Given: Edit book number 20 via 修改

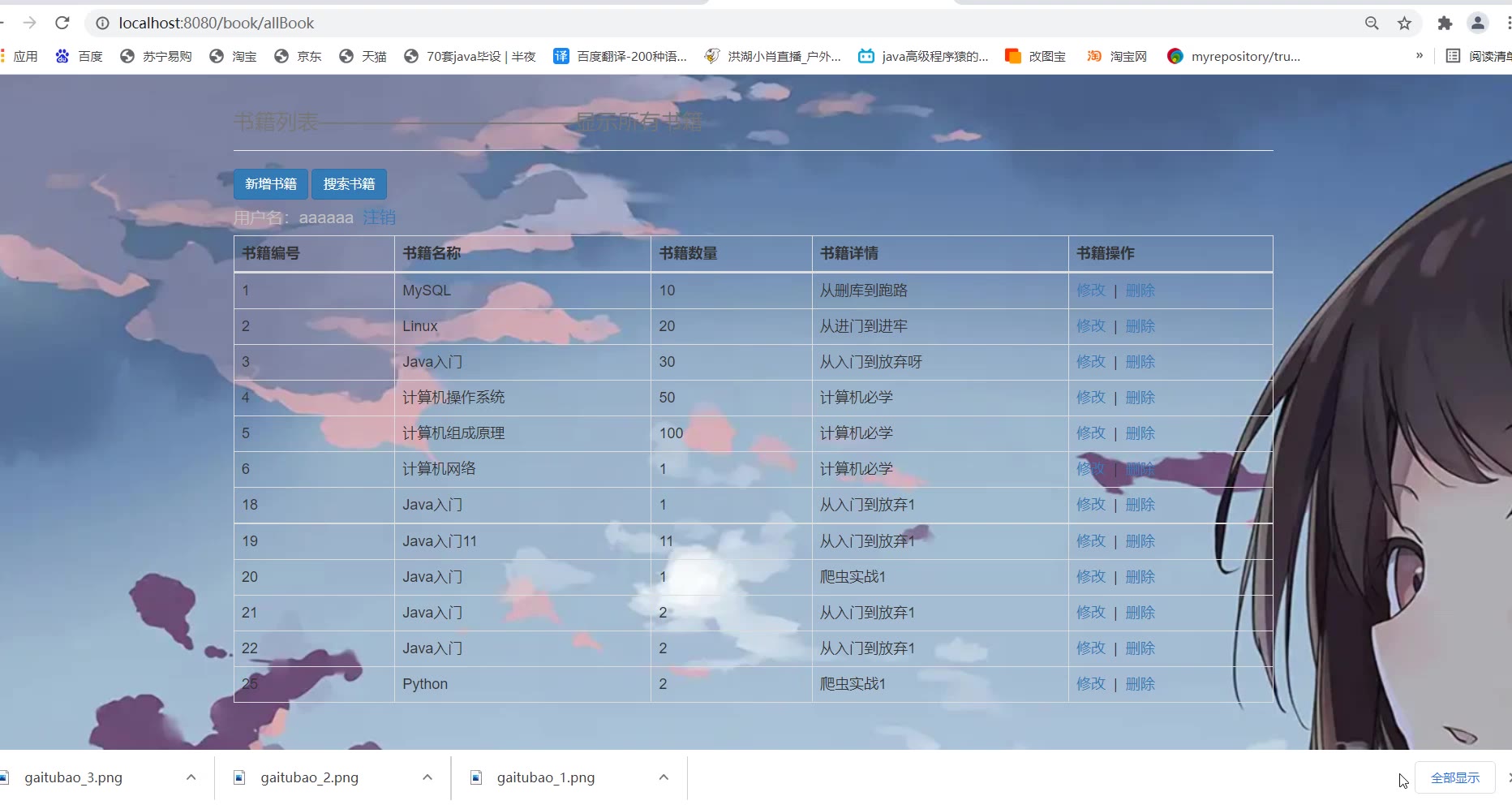Looking at the screenshot, I should [x=1091, y=577].
